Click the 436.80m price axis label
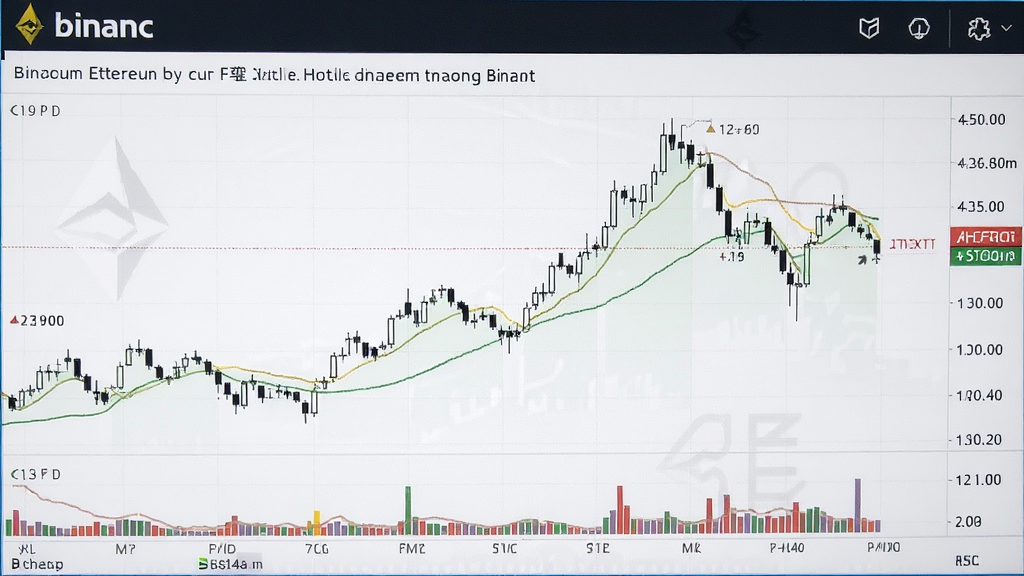This screenshot has width=1024, height=576. pyautogui.click(x=987, y=163)
